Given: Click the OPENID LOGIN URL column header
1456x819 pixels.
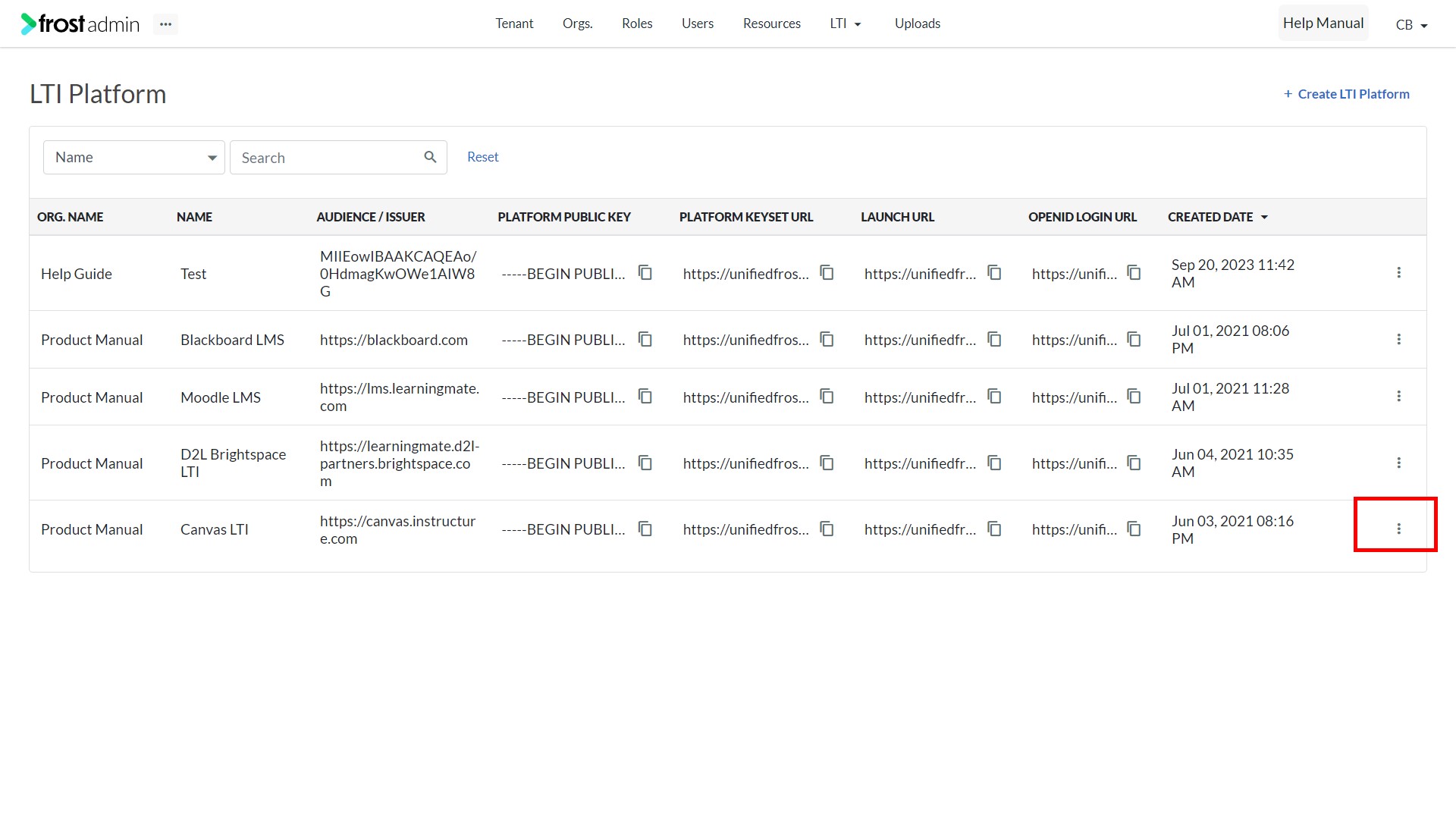Looking at the screenshot, I should point(1083,217).
